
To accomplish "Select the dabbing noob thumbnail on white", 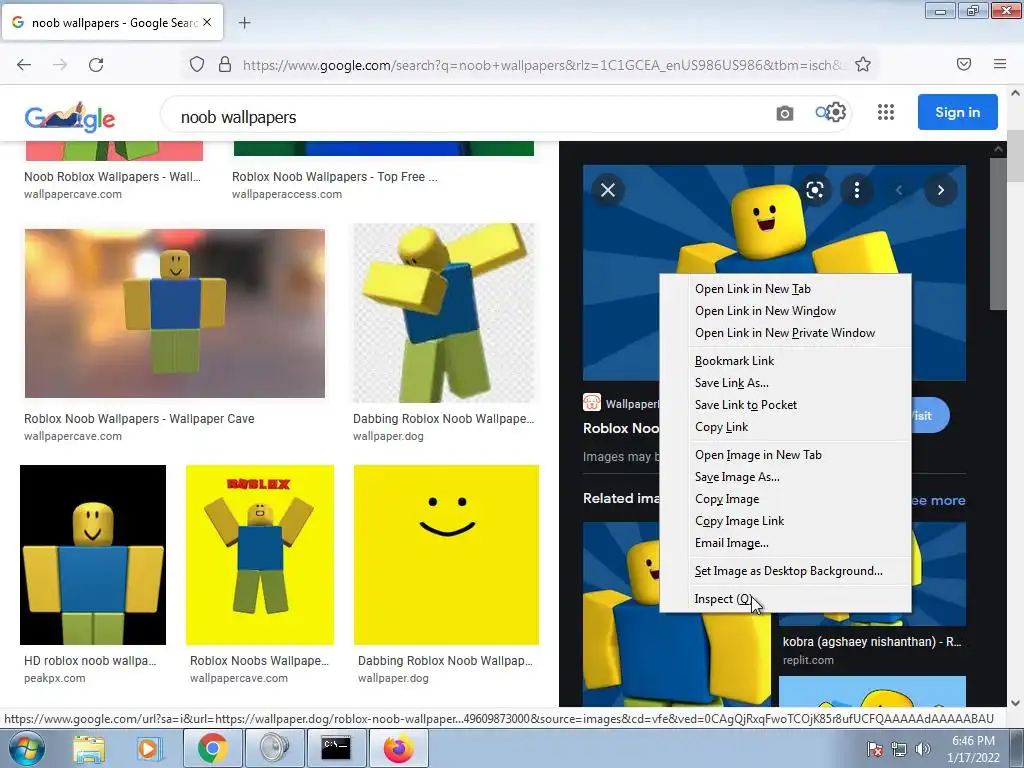I will [x=444, y=313].
